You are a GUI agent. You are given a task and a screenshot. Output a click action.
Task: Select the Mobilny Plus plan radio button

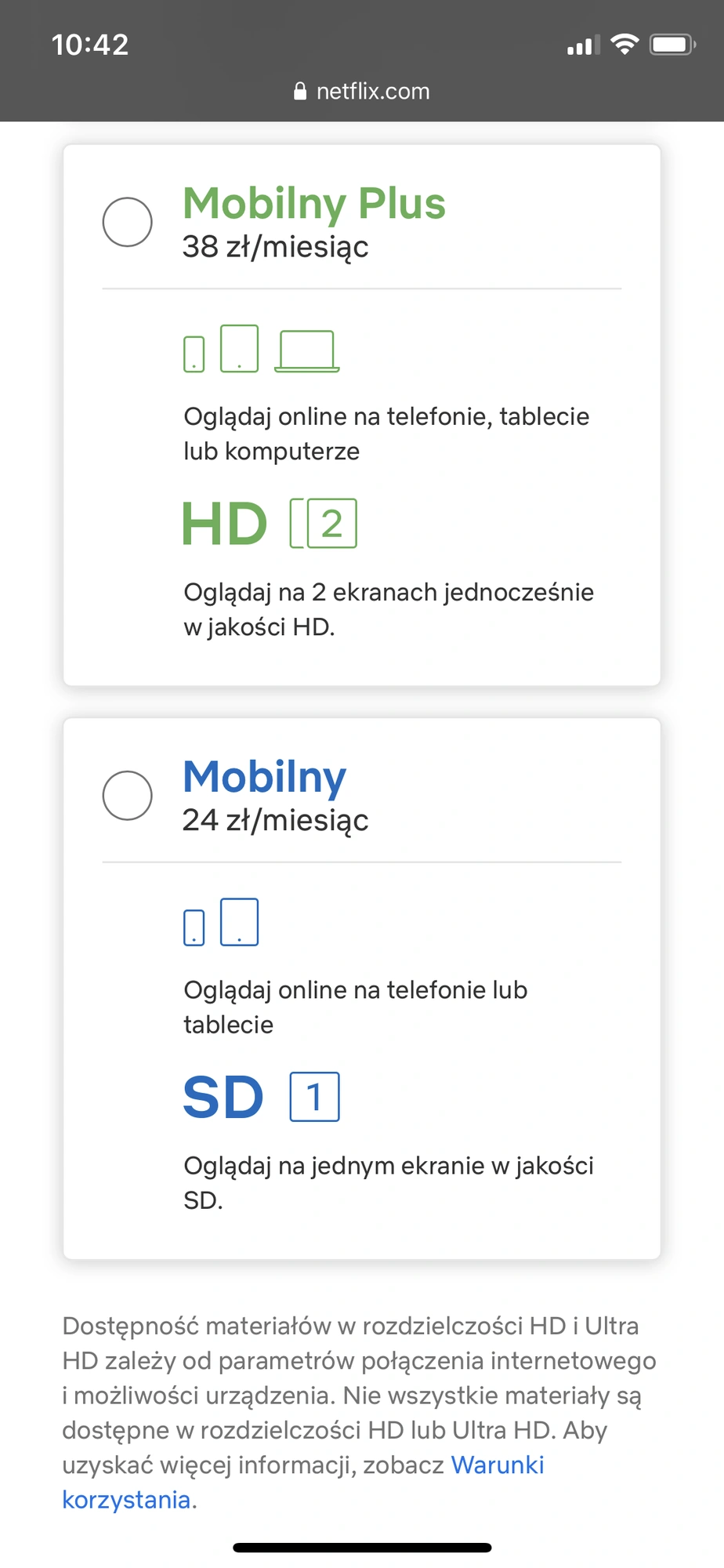pos(127,222)
